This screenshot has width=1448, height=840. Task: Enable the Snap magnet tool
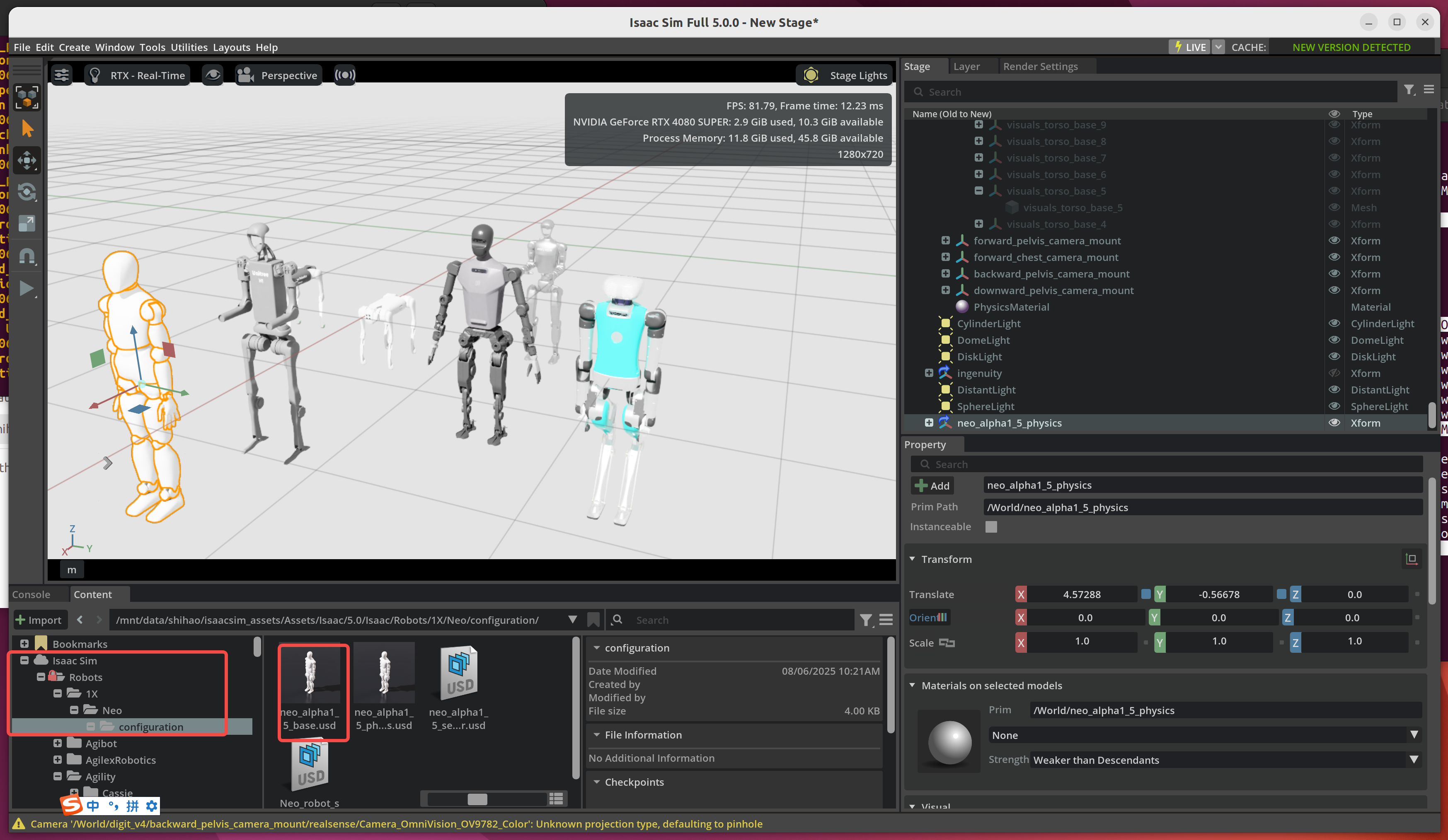pos(27,256)
